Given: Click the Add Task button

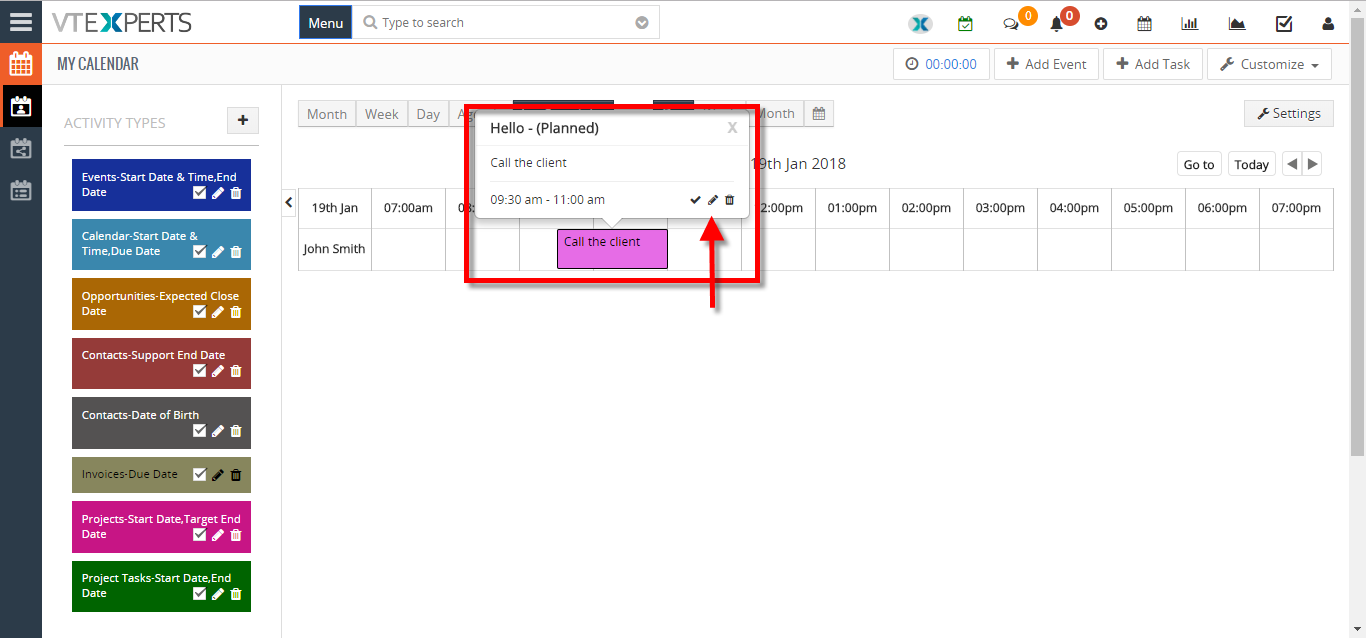Looking at the screenshot, I should (x=1153, y=64).
